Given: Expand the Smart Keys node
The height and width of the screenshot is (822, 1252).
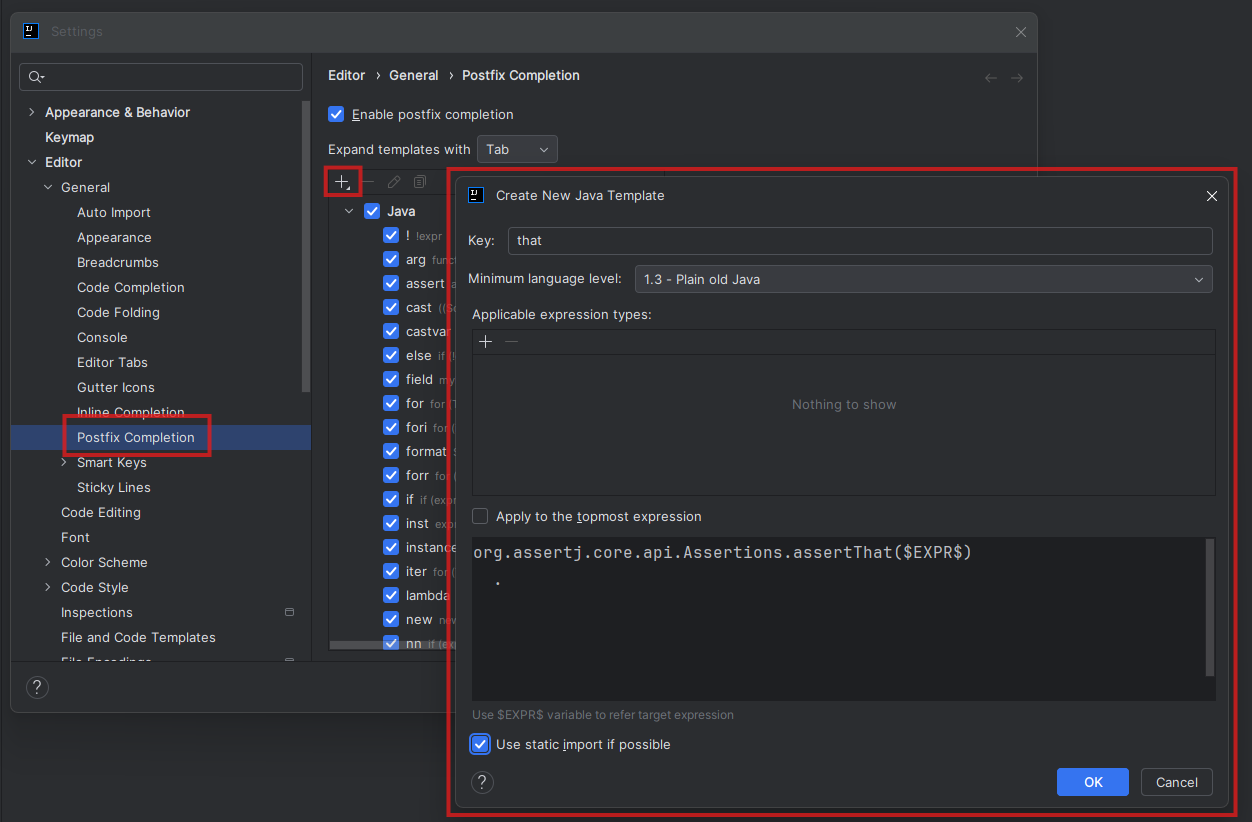Looking at the screenshot, I should [x=64, y=462].
